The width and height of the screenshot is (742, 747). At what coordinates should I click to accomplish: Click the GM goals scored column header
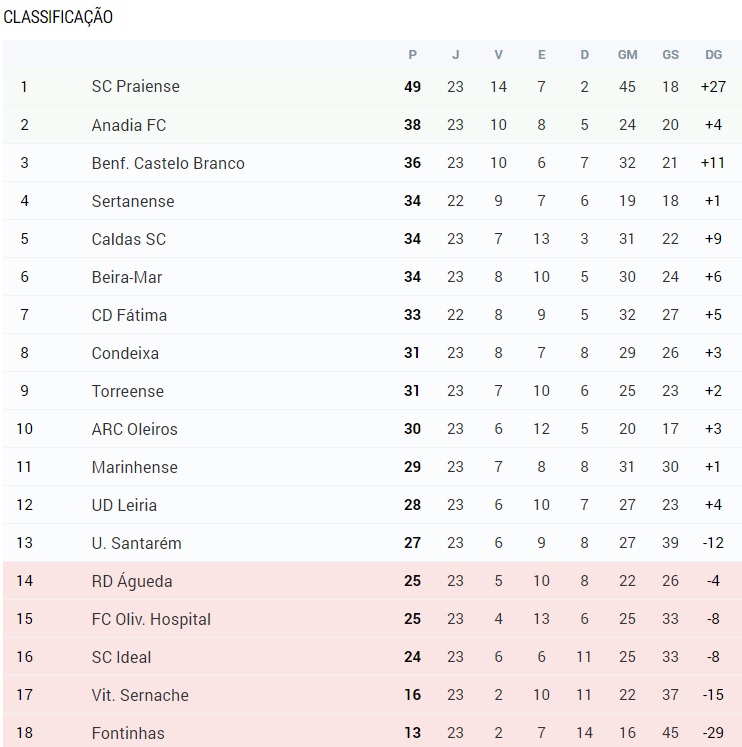627,55
